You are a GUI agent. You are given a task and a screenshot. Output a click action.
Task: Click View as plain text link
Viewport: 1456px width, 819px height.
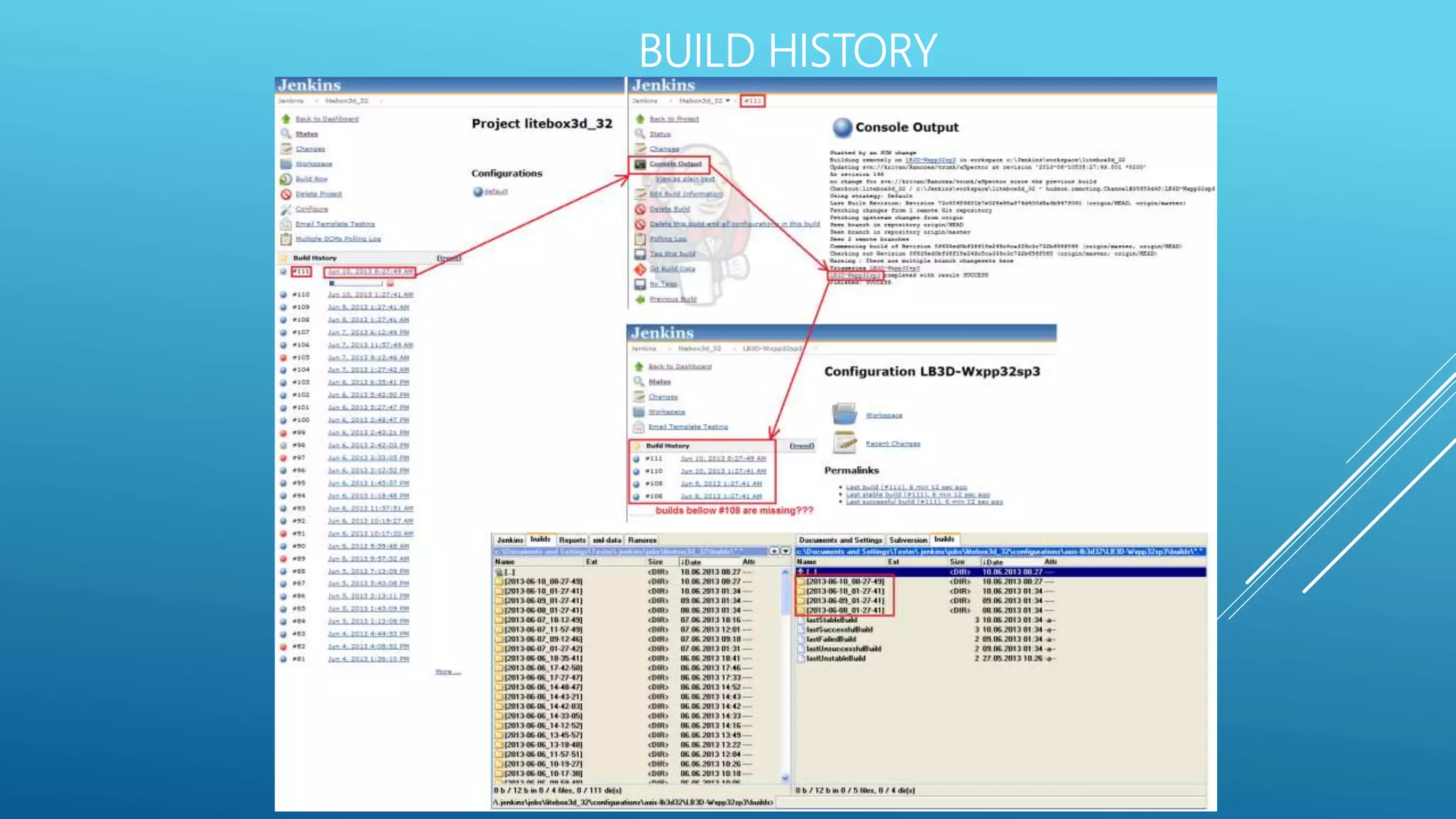point(684,179)
